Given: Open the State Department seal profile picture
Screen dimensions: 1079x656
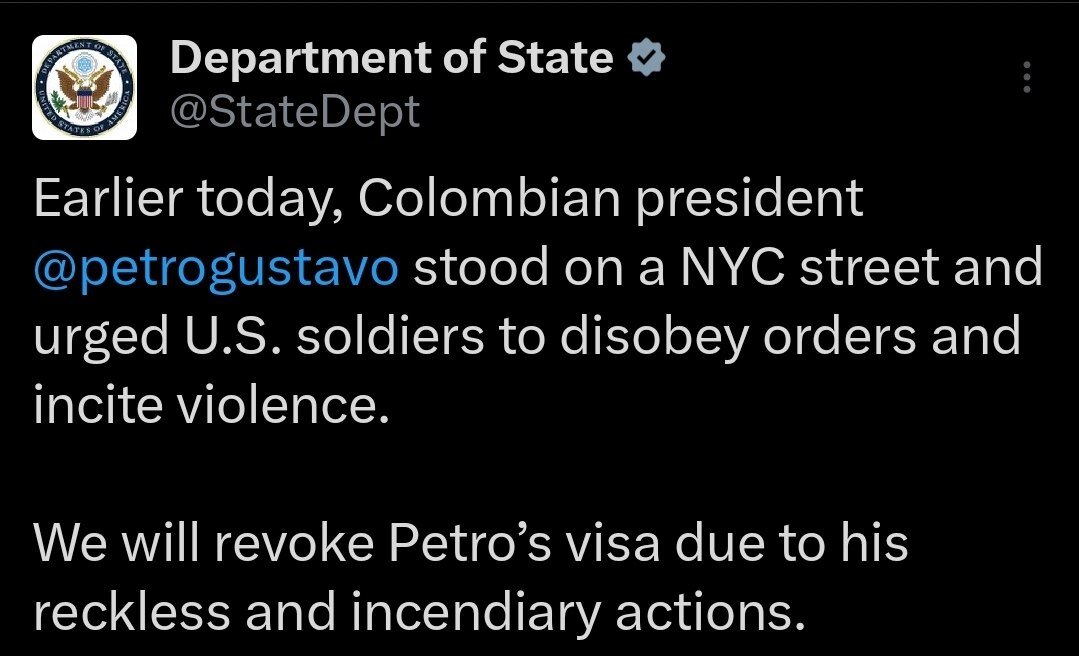Looking at the screenshot, I should click(82, 87).
